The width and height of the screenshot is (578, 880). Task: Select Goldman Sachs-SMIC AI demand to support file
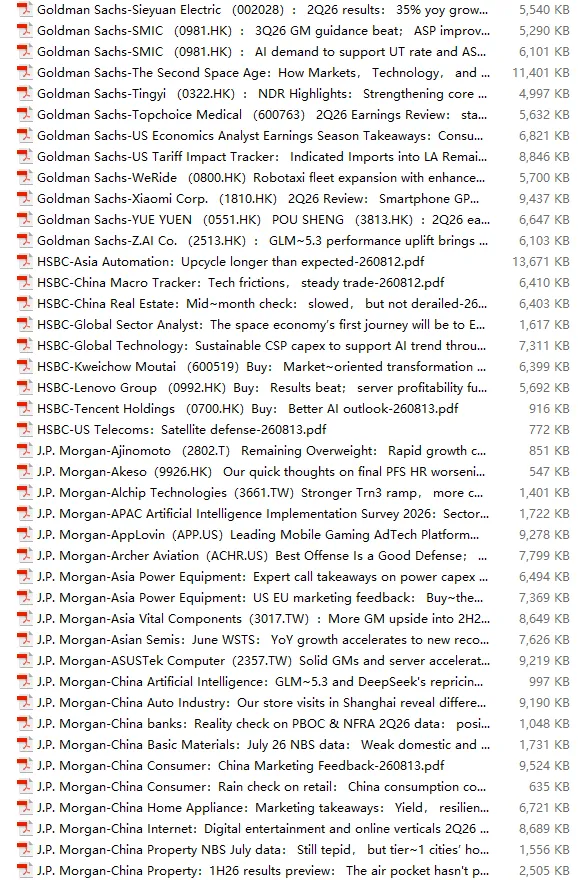point(262,52)
